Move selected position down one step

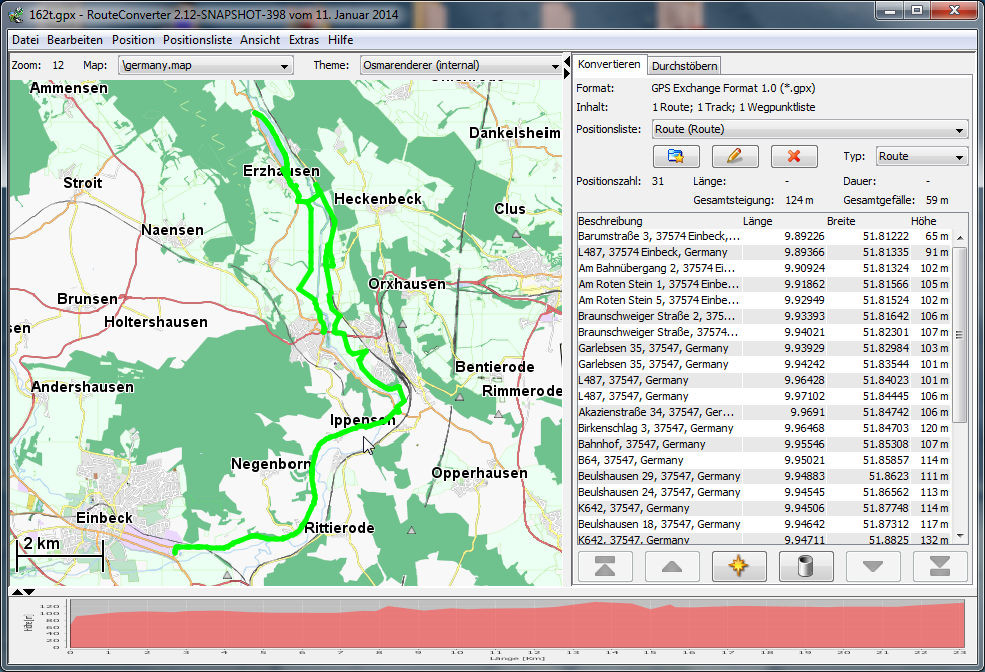[873, 566]
